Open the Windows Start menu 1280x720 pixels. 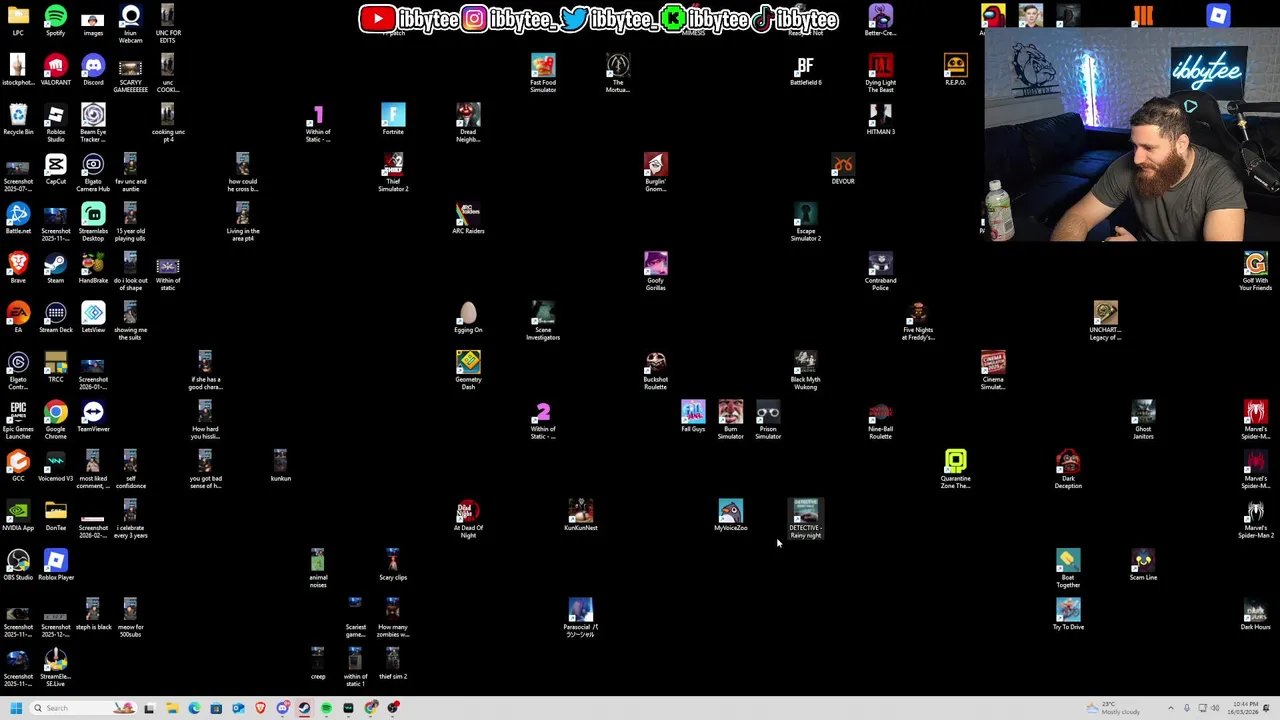(x=15, y=708)
